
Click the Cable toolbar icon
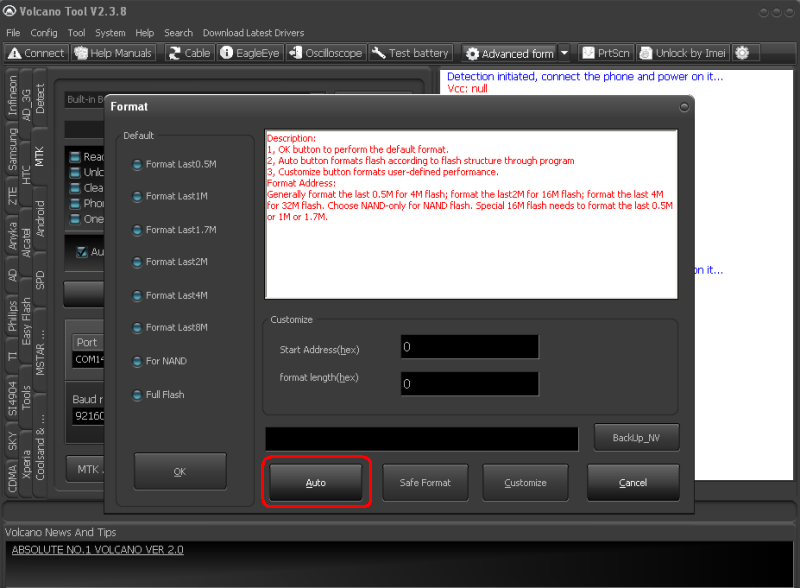(189, 53)
